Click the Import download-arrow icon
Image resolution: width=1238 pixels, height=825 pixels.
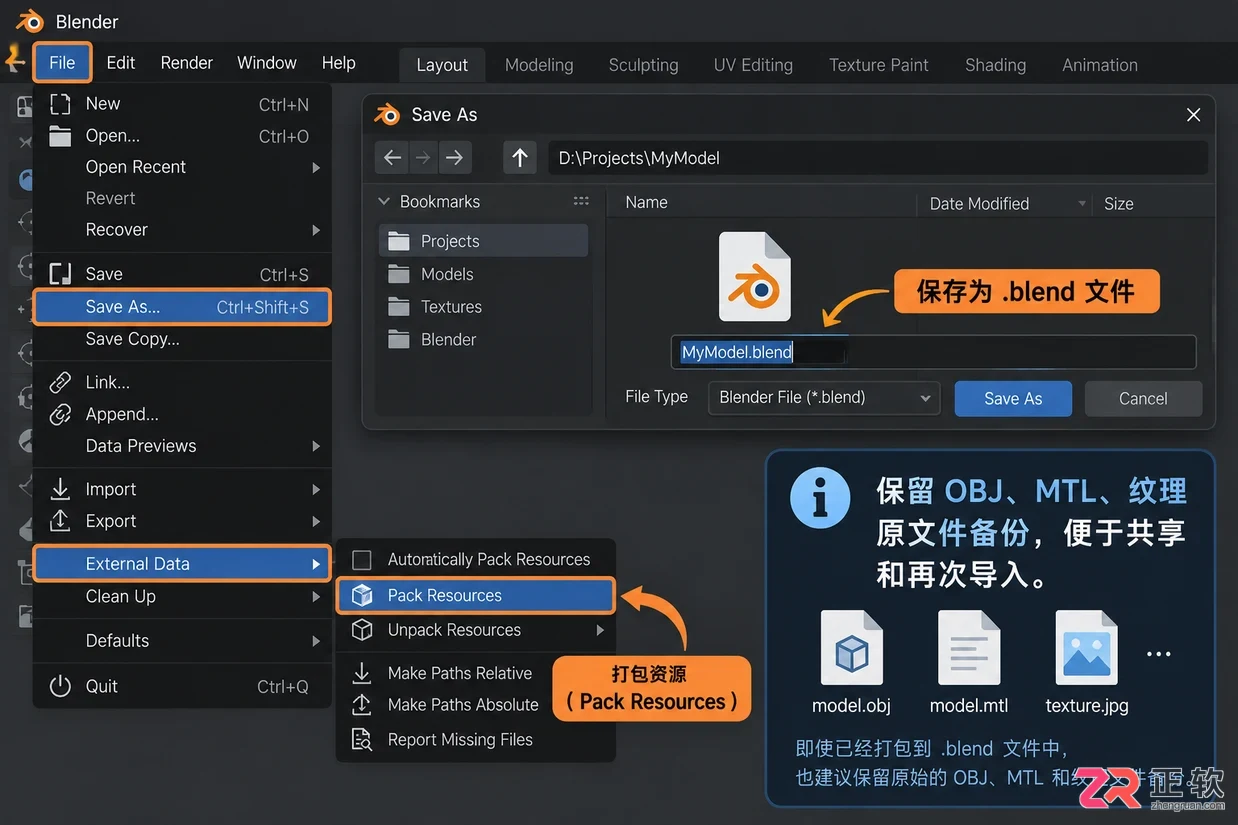[x=60, y=489]
